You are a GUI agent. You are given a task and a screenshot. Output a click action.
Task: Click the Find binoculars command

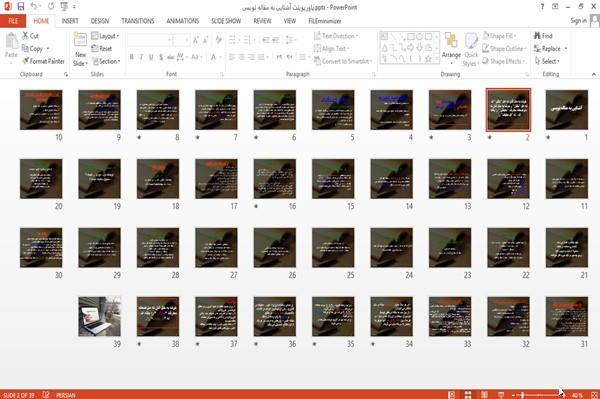coord(543,36)
